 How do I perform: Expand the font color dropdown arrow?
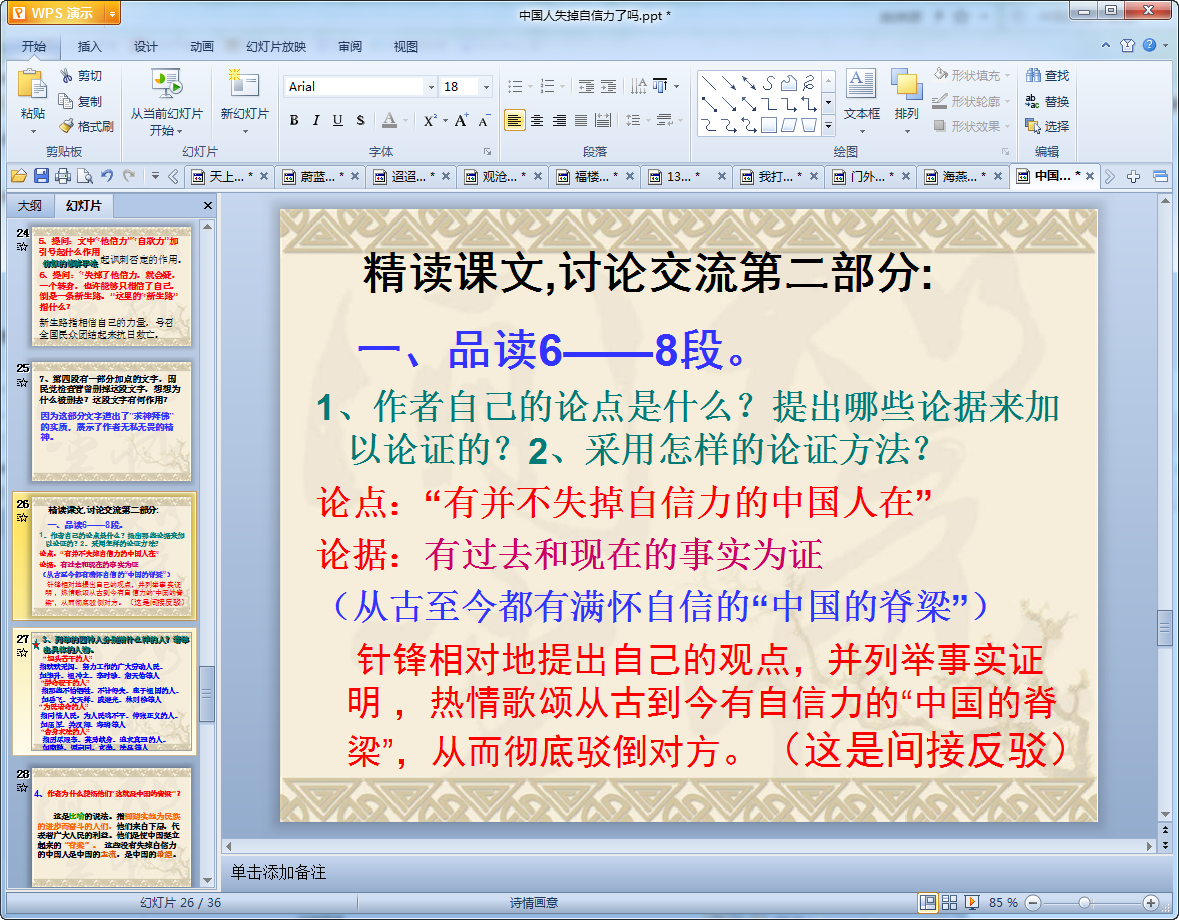[405, 120]
